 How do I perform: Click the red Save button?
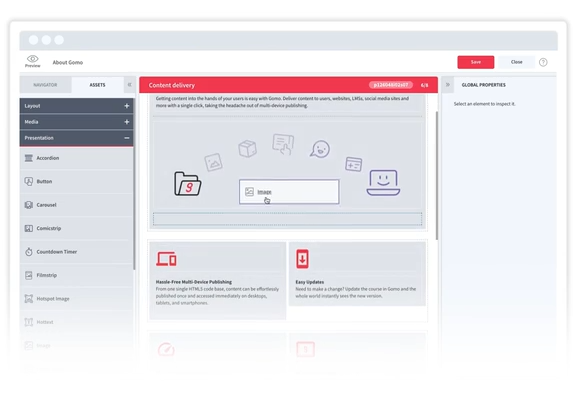point(475,62)
